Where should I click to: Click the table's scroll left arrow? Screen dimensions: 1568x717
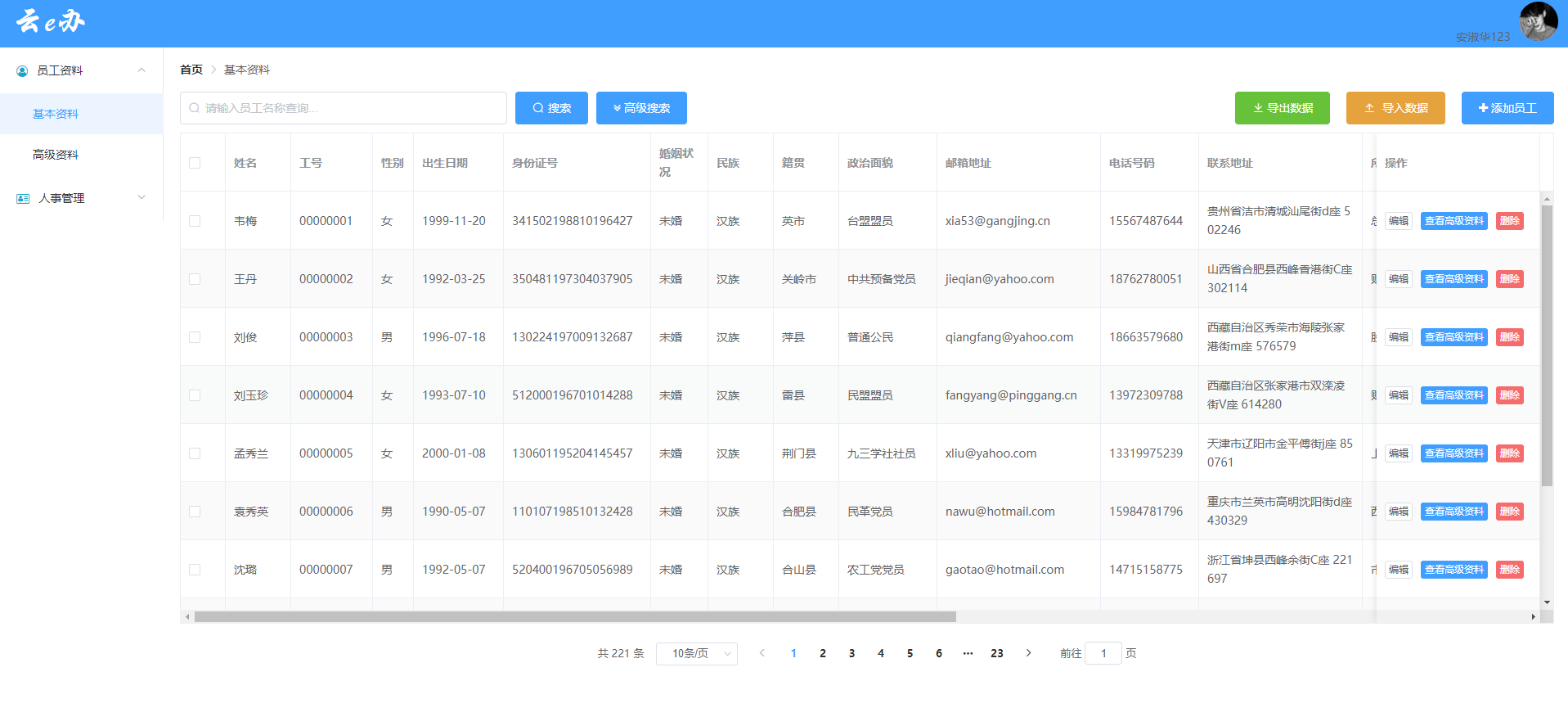point(187,616)
